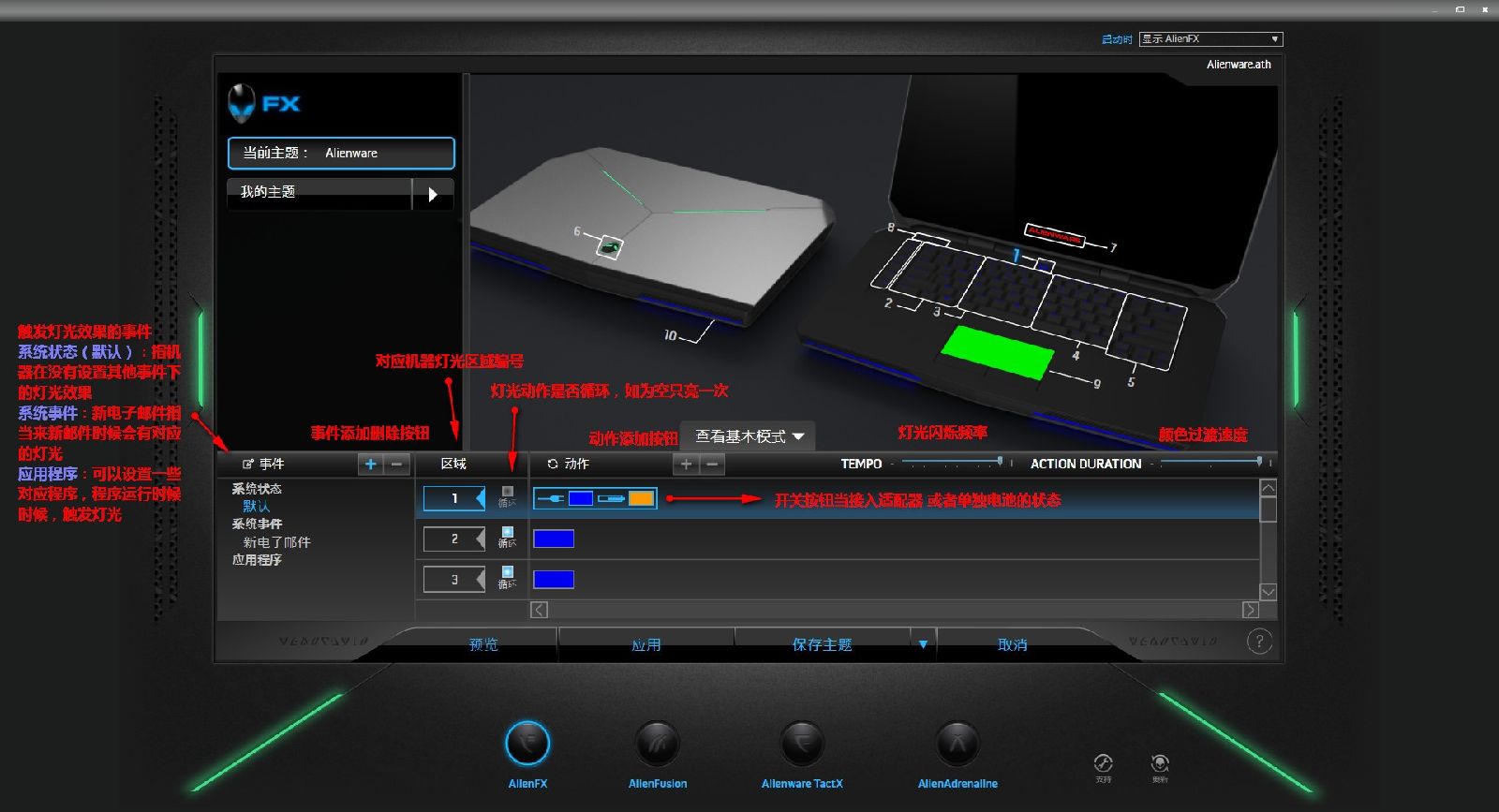Image resolution: width=1499 pixels, height=812 pixels.
Task: Pick the blue swatch in zone 1 row
Action: click(581, 498)
